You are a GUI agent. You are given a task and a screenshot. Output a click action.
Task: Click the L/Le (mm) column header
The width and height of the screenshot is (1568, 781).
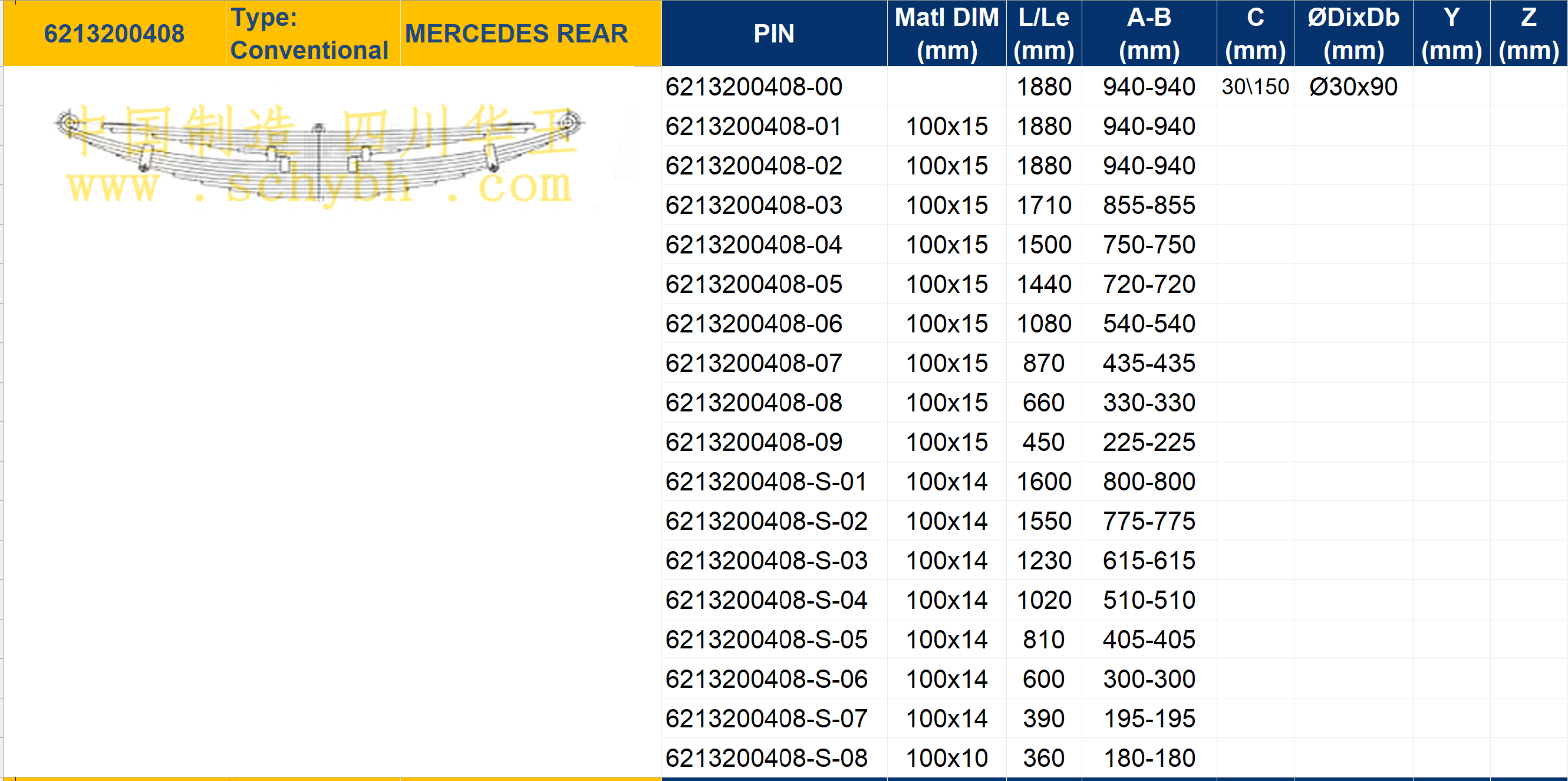(x=1044, y=34)
